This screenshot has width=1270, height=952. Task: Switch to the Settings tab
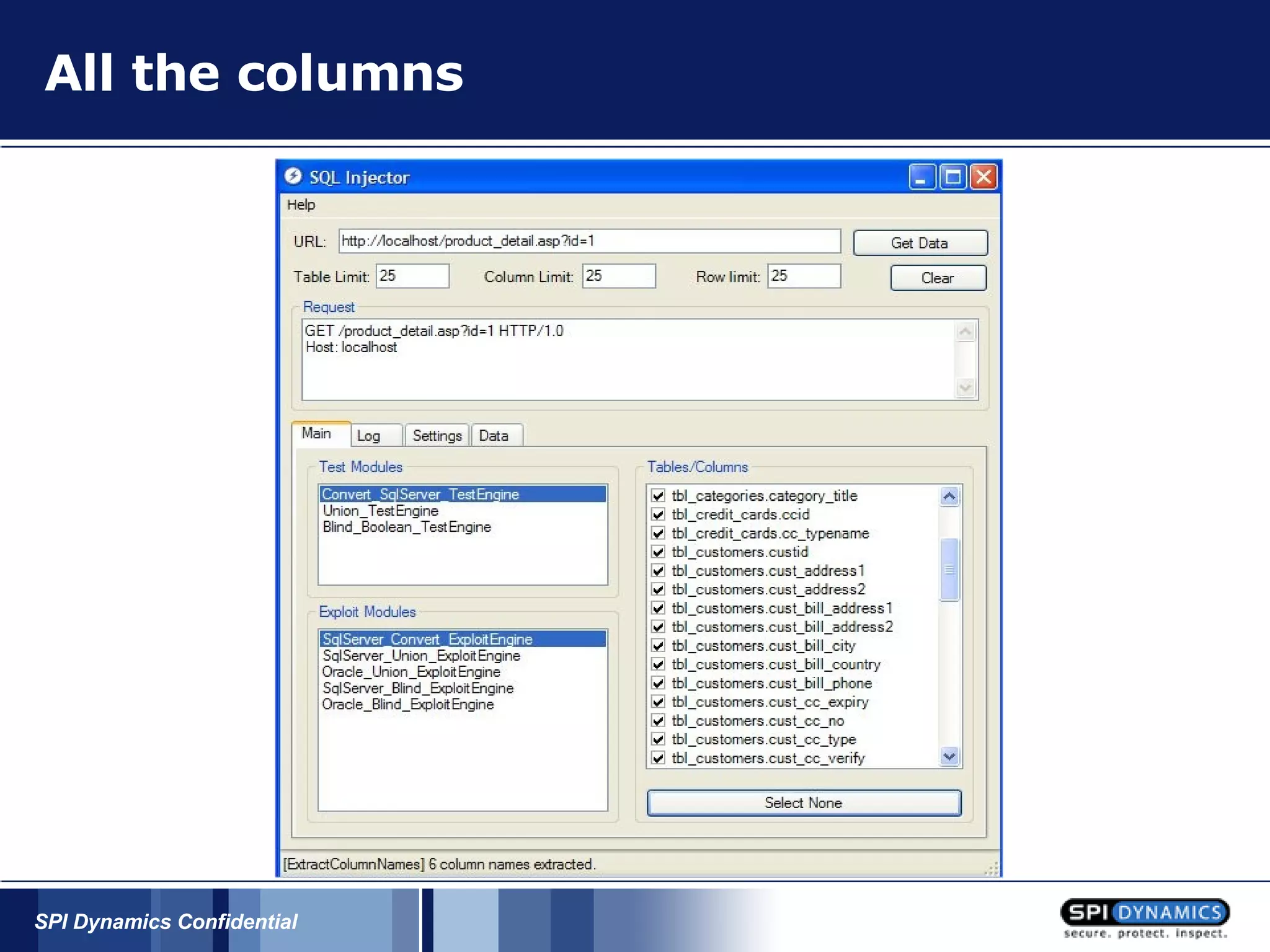437,436
